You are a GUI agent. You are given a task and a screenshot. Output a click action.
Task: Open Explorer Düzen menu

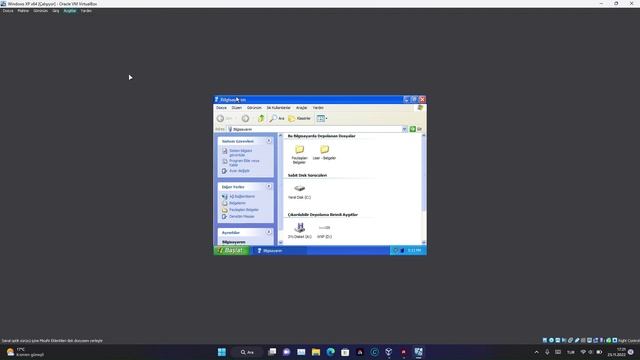[x=237, y=108]
